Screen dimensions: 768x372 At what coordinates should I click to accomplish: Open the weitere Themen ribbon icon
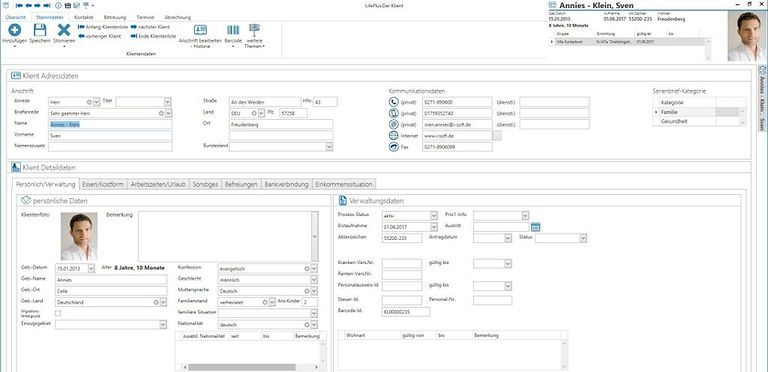click(x=254, y=29)
